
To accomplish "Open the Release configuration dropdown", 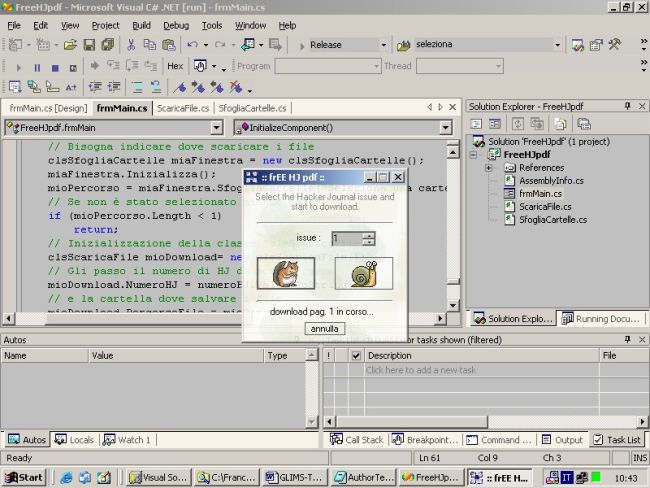I will pyautogui.click(x=383, y=45).
